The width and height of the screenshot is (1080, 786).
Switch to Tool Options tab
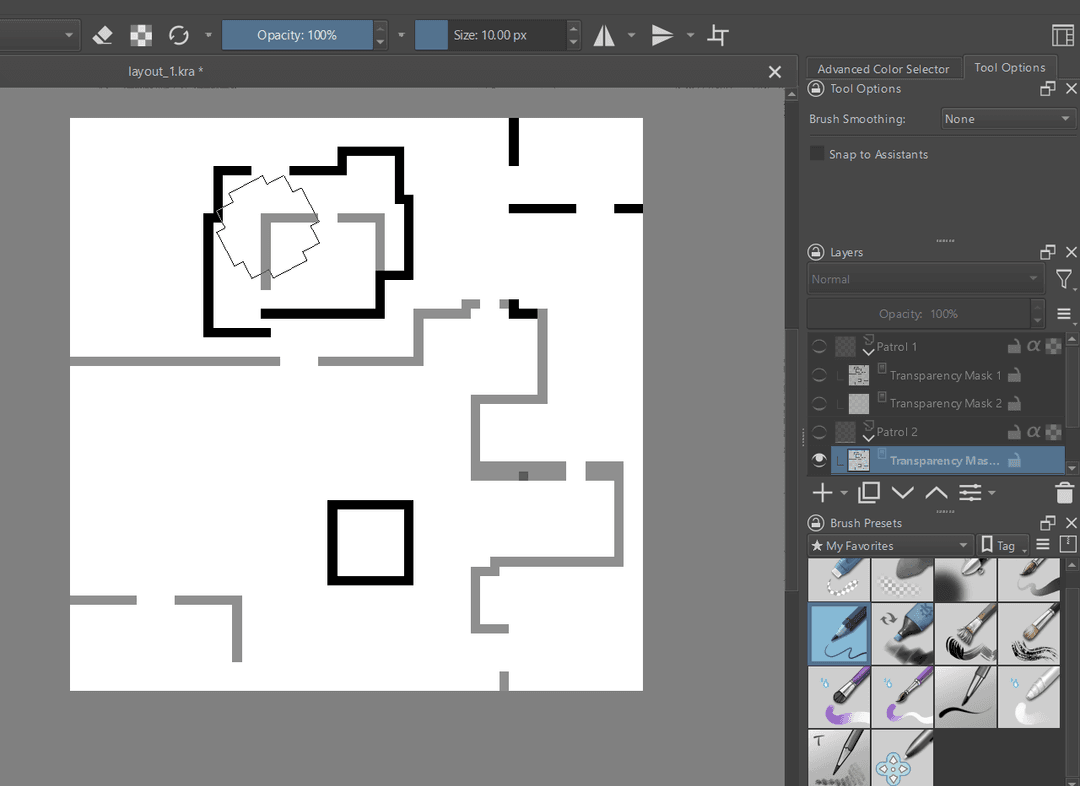1010,68
